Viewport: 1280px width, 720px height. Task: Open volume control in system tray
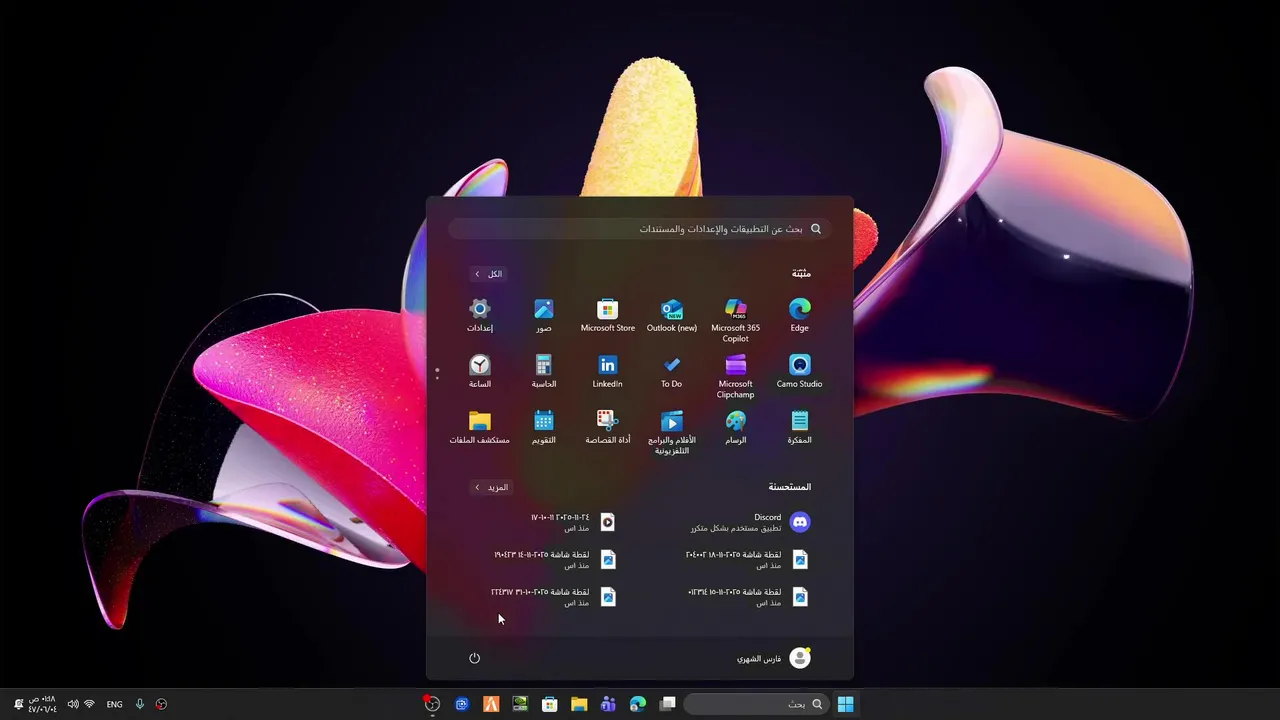pyautogui.click(x=73, y=704)
